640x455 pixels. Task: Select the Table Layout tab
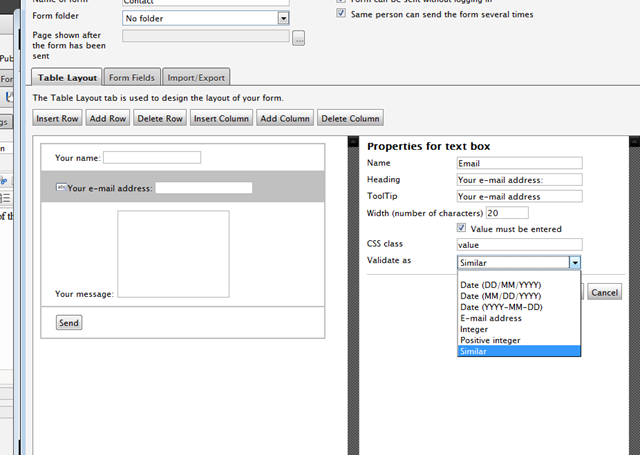point(67,77)
